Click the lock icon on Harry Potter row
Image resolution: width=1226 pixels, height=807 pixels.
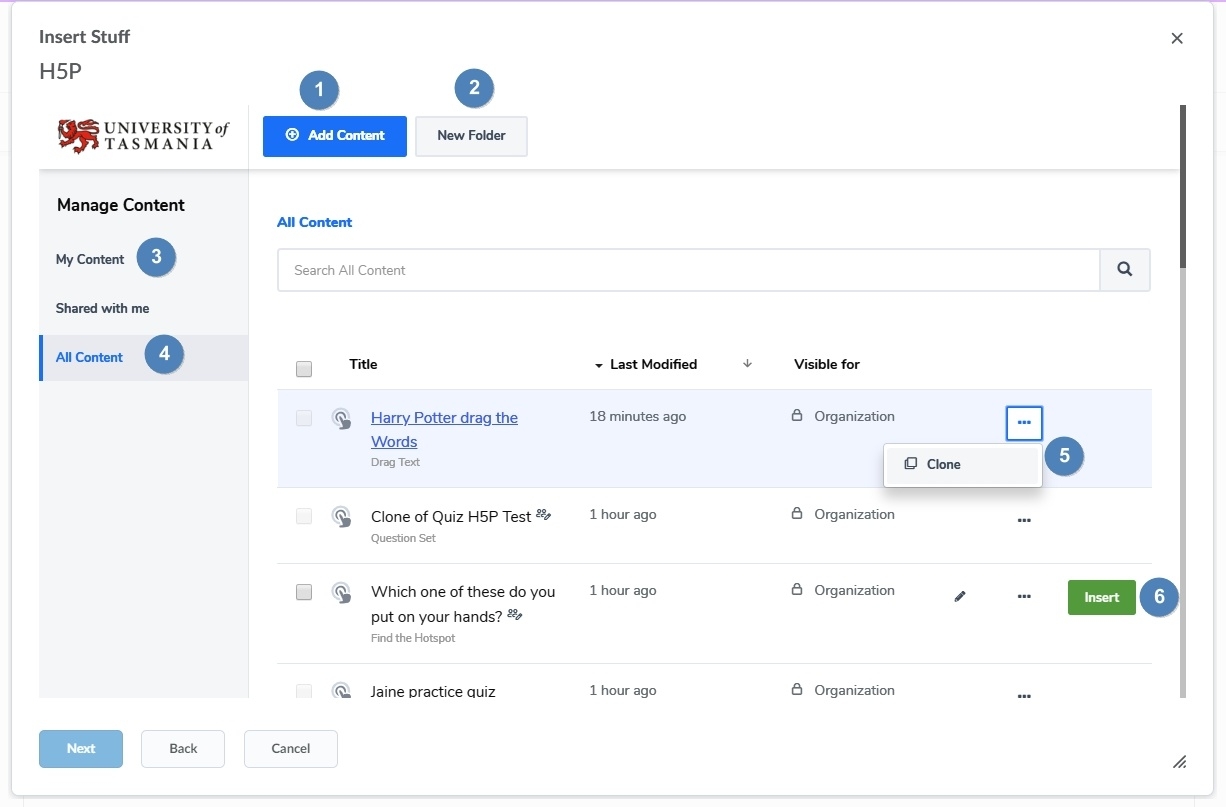point(797,416)
